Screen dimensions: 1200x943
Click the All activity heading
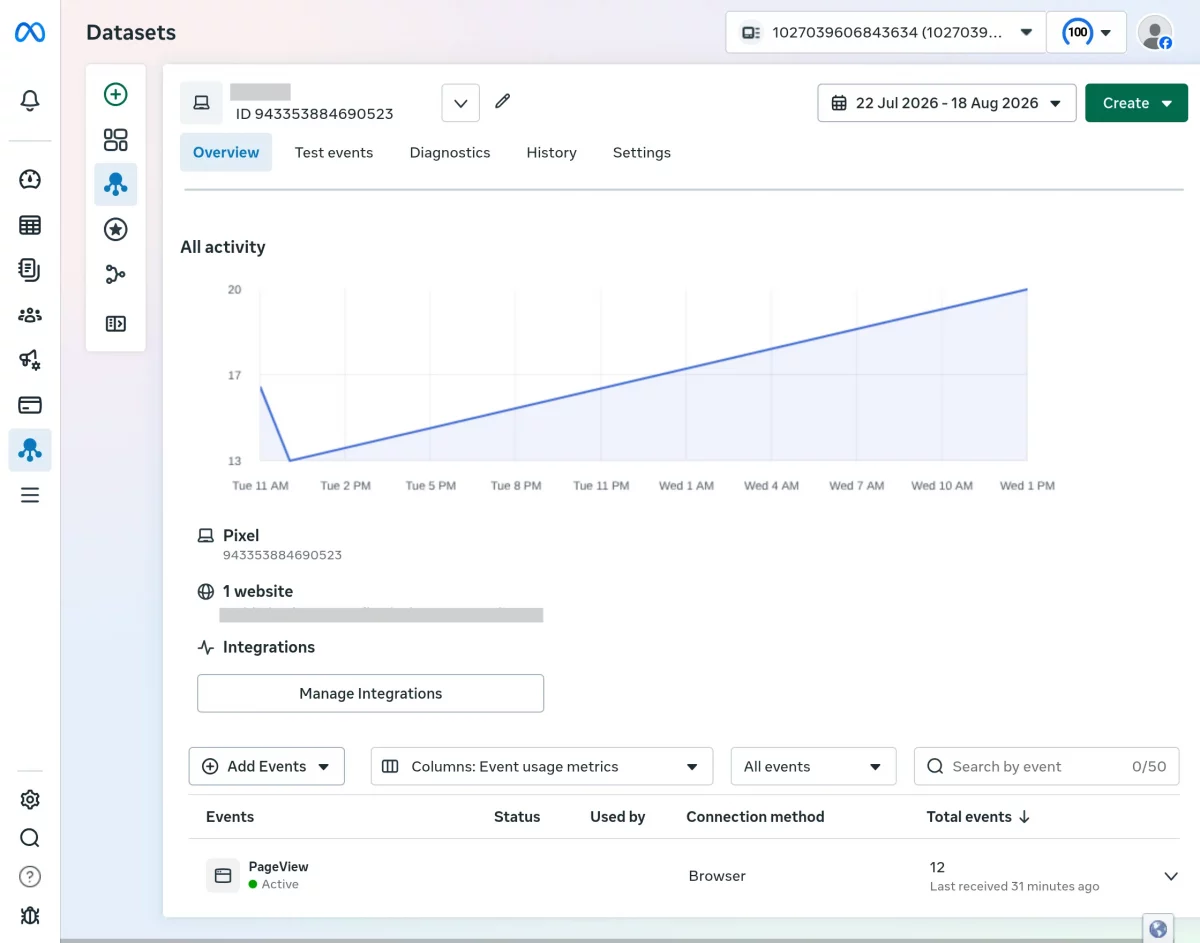pos(223,247)
